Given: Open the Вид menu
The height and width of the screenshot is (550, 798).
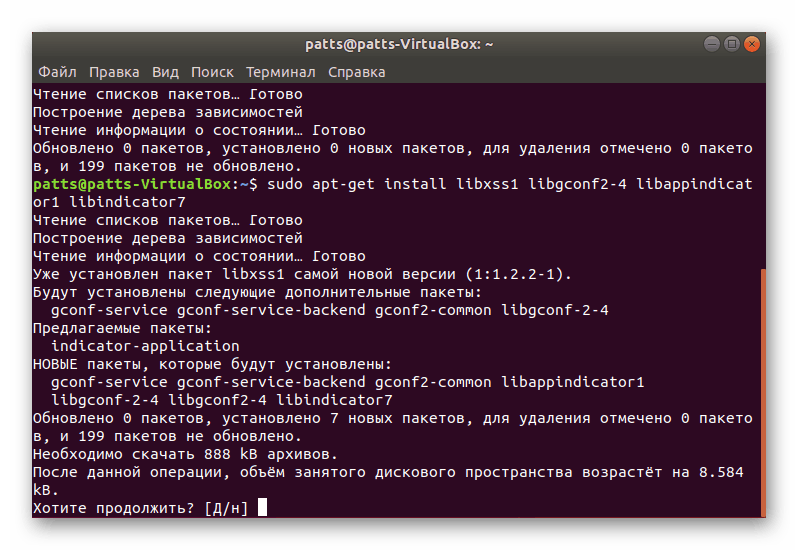Looking at the screenshot, I should [x=165, y=72].
